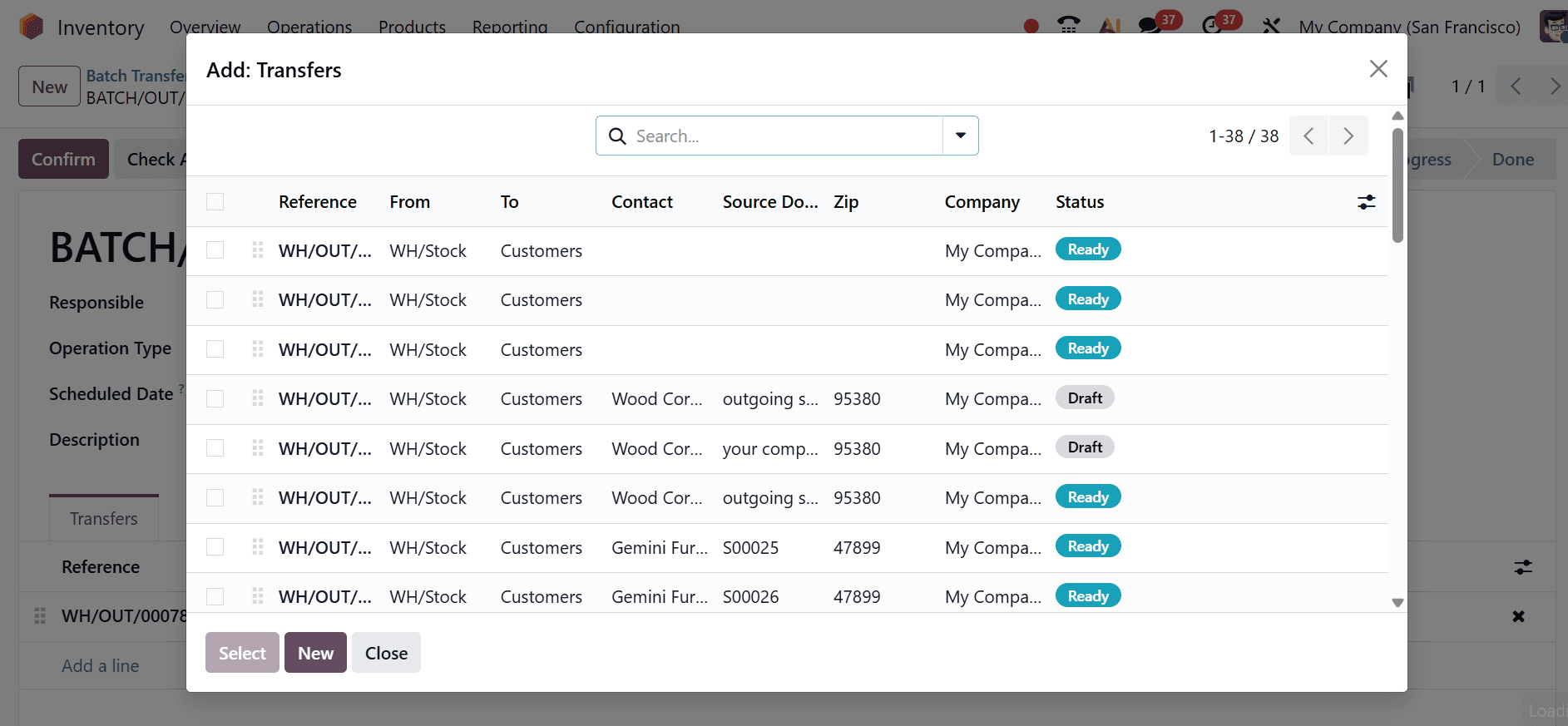Open the Operations menu
Screen dimensions: 1568x726
pos(309,27)
